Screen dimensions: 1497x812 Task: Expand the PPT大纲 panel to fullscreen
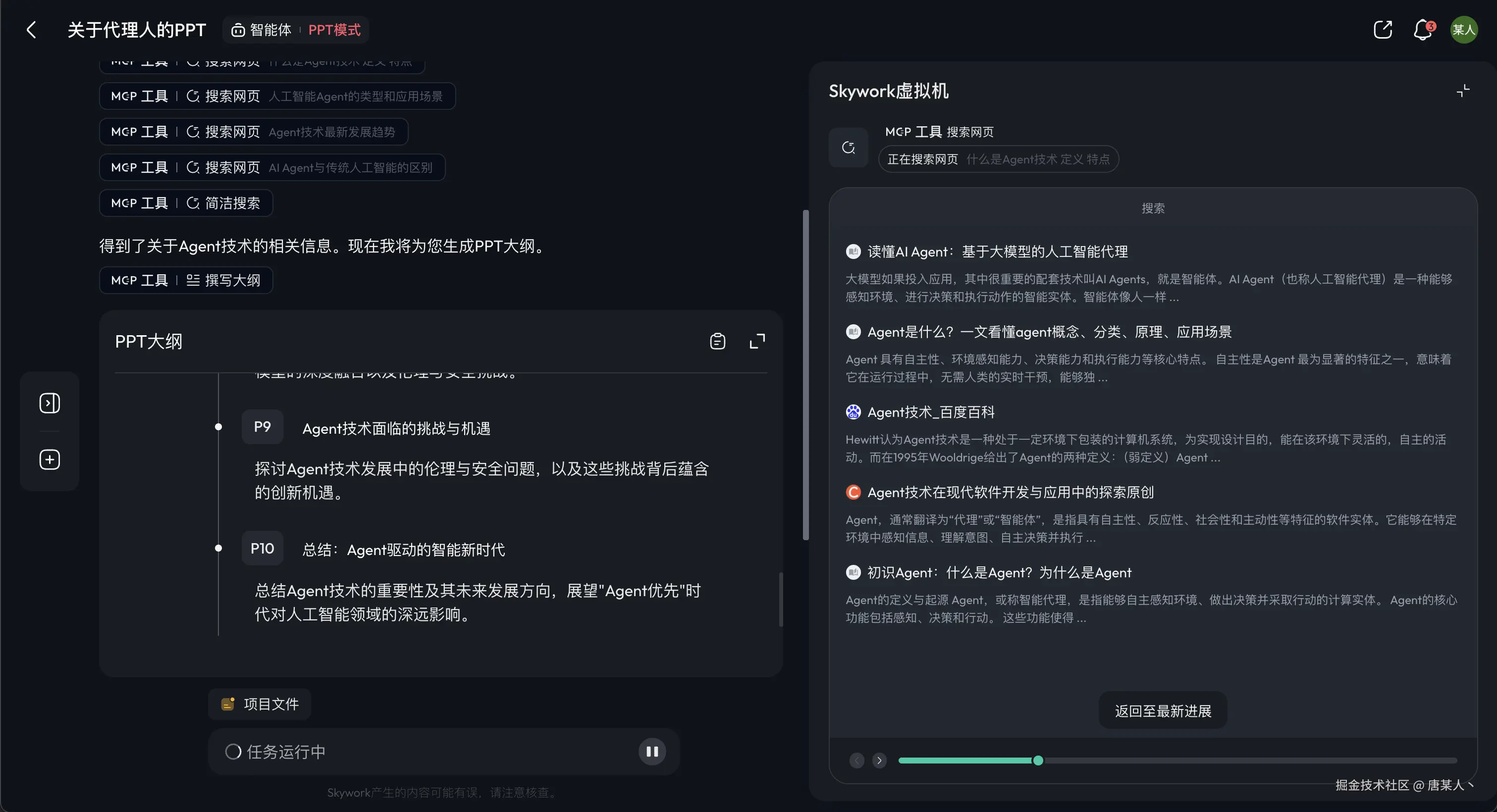(756, 342)
